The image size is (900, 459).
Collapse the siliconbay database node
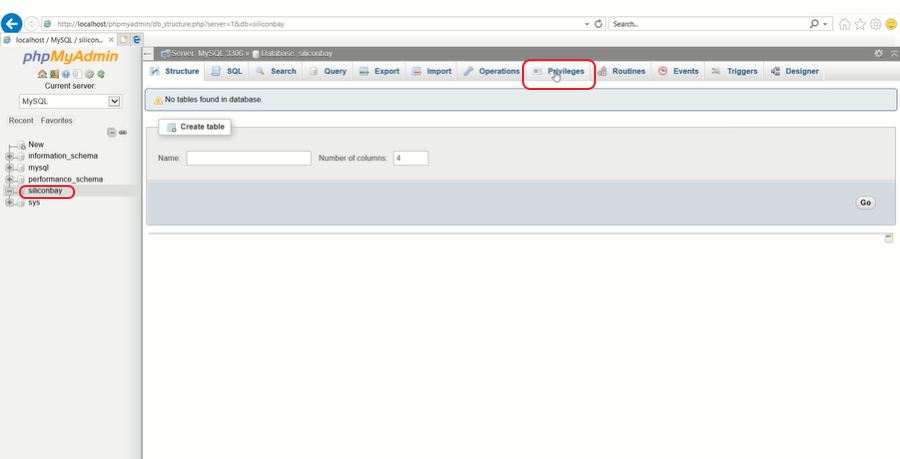pos(9,191)
